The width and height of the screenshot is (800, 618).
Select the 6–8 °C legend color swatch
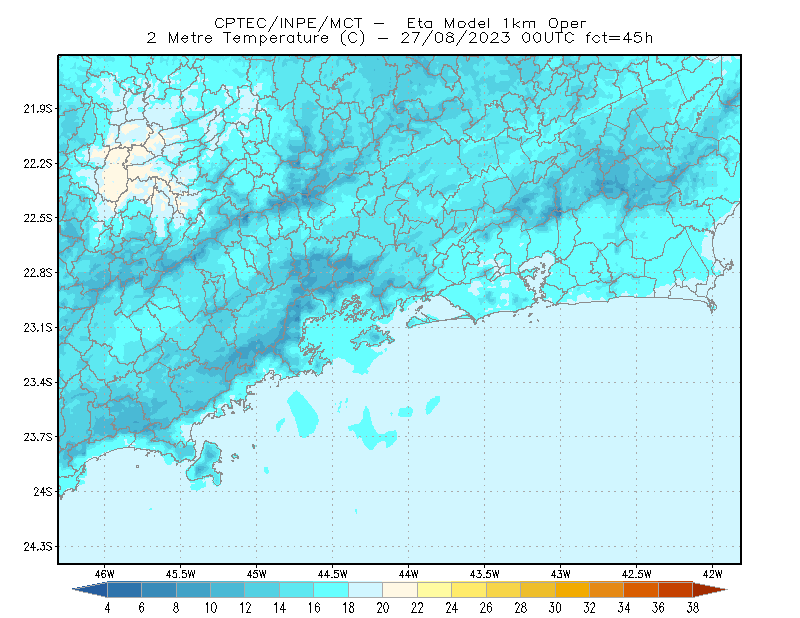[159, 590]
